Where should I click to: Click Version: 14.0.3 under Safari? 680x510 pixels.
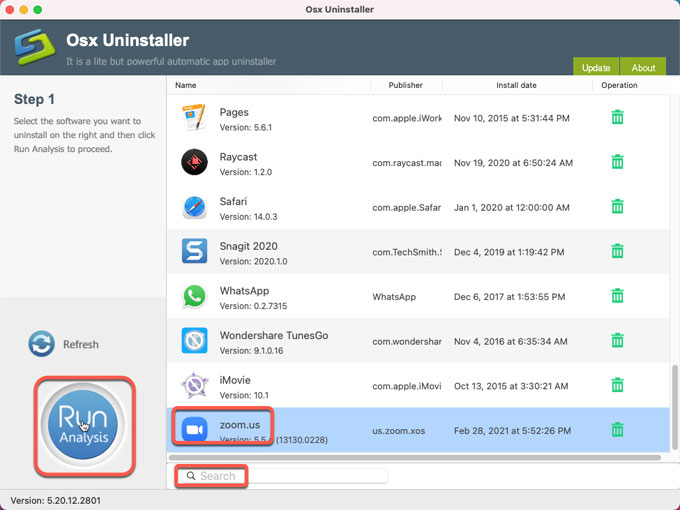248,216
